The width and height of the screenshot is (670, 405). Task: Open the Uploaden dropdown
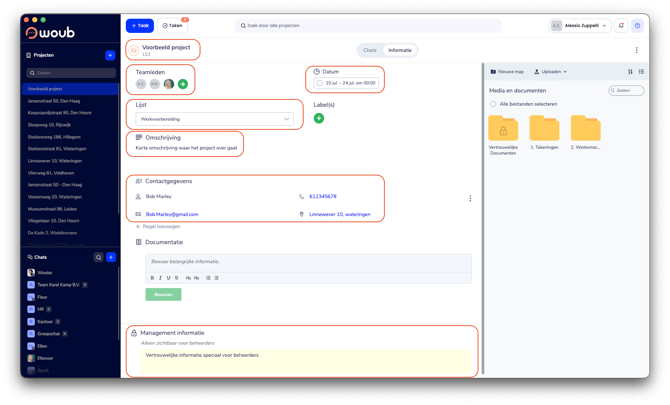click(x=551, y=72)
